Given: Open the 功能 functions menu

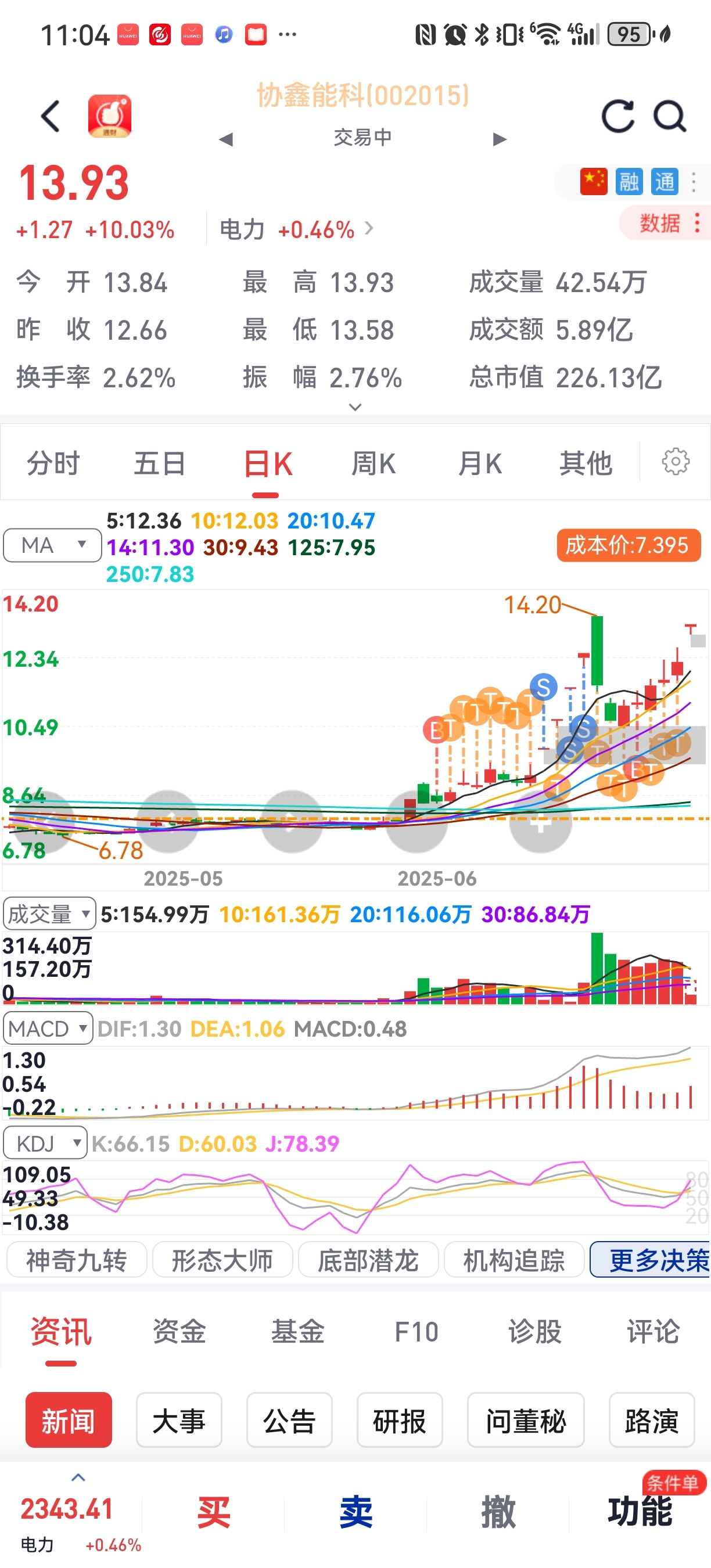Looking at the screenshot, I should (640, 1512).
